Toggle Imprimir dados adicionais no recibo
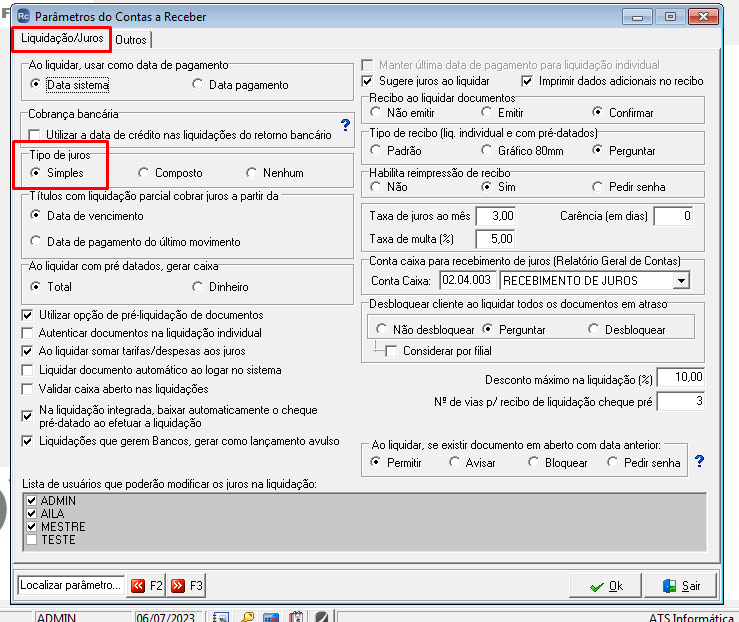The width and height of the screenshot is (739, 622). click(x=527, y=81)
